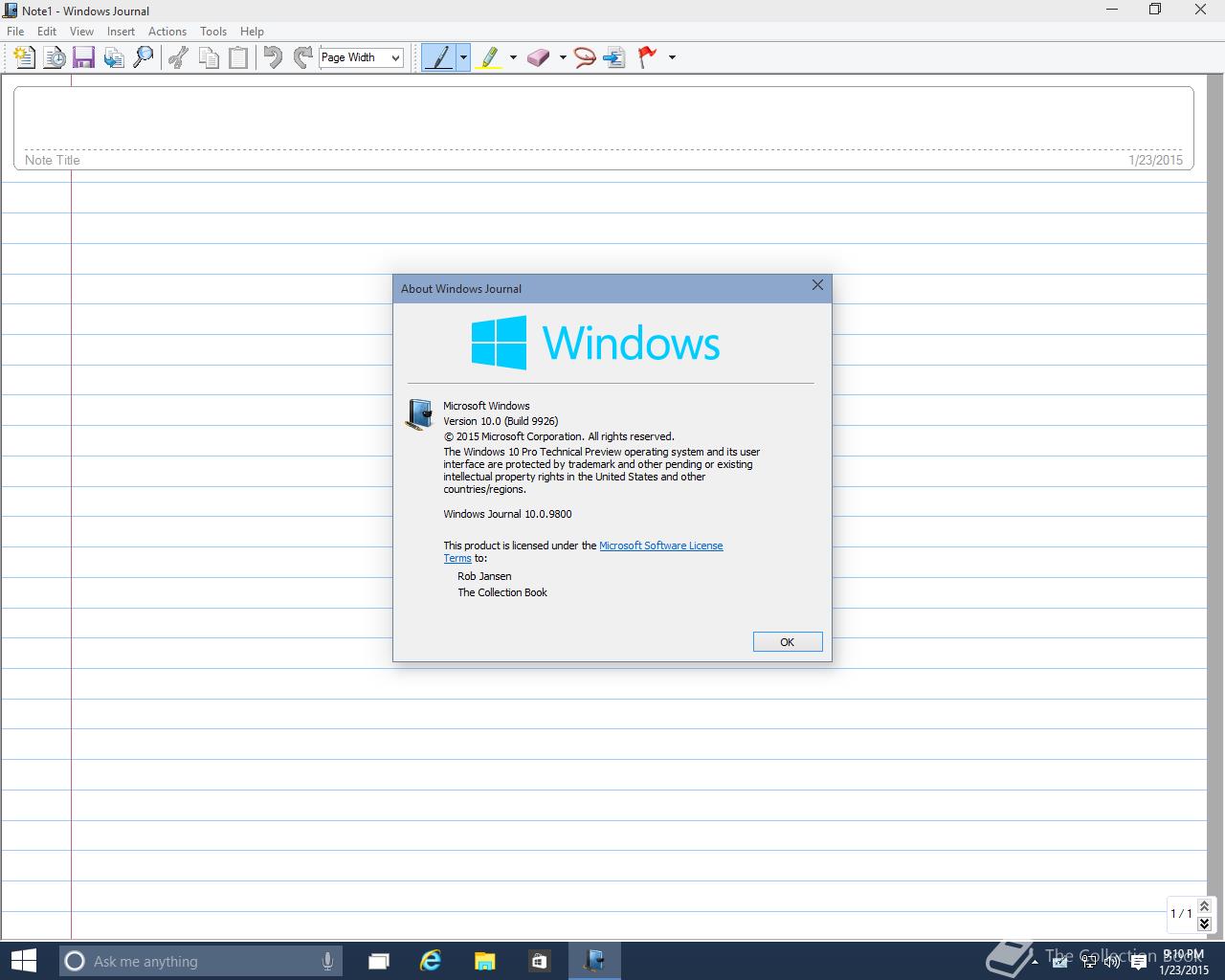Expand the Pen tool options arrow

[x=463, y=57]
